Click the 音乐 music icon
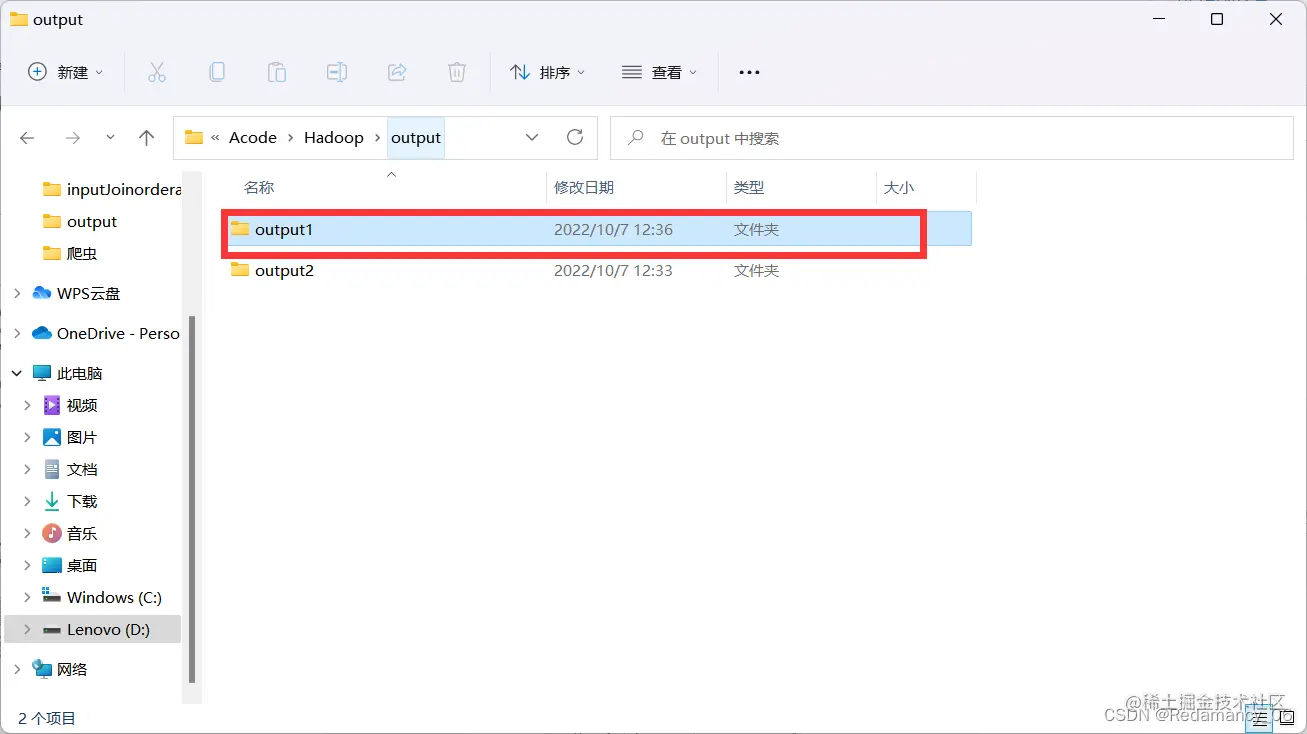The height and width of the screenshot is (734, 1307). [x=52, y=533]
